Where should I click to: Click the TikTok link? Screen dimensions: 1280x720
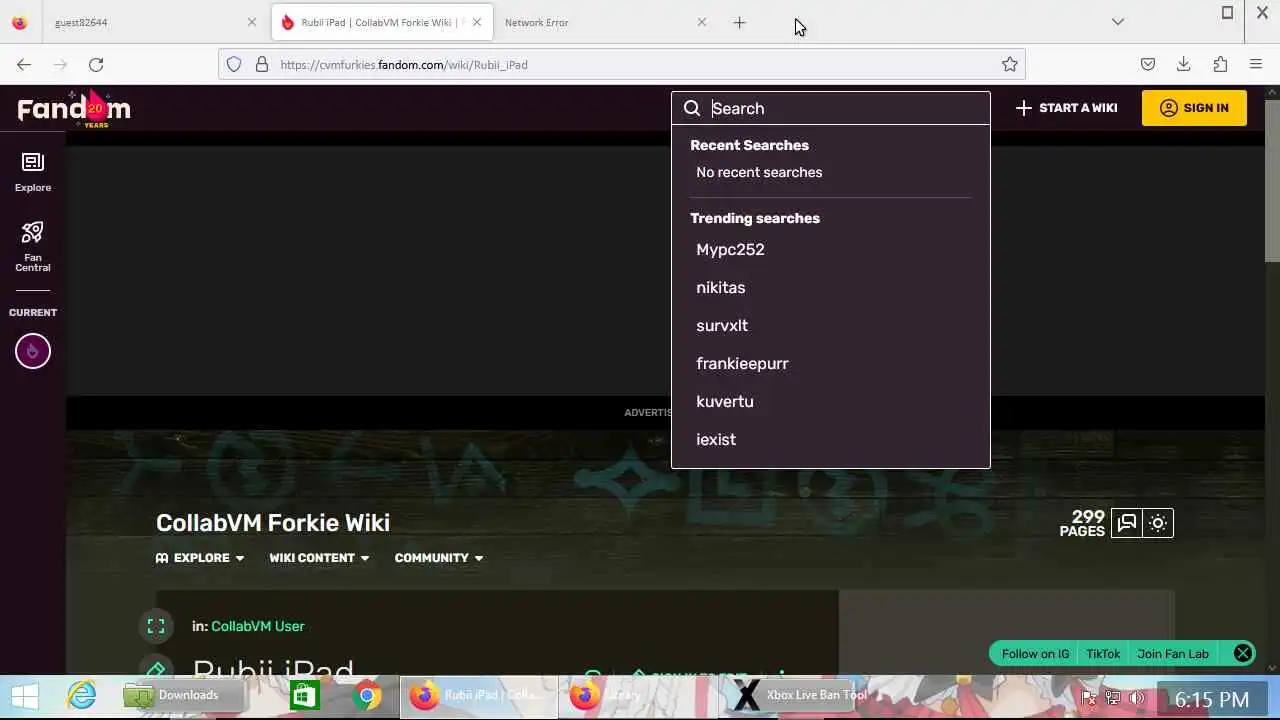(x=1103, y=653)
